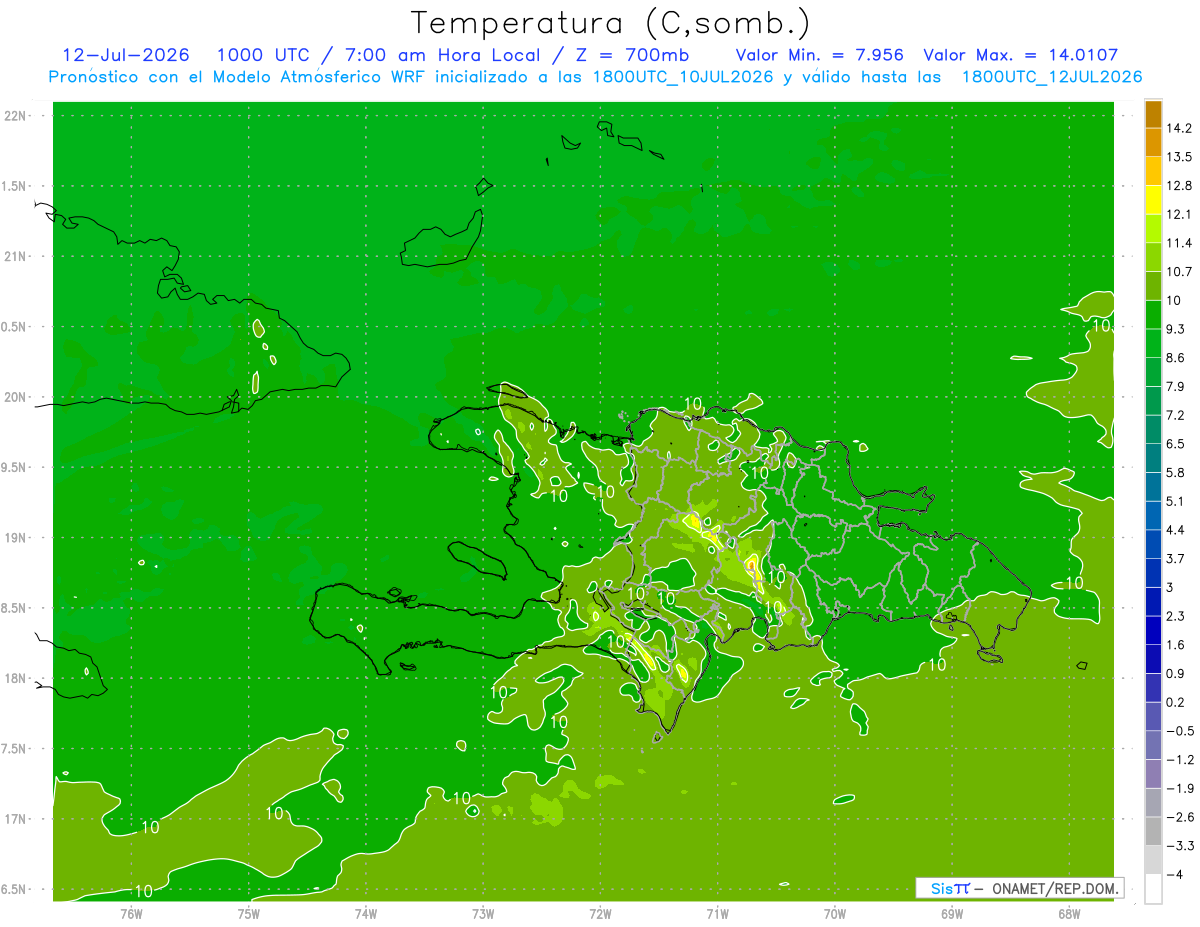1200x927 pixels.
Task: Click the longitude label '70W'
Action: pos(834,914)
